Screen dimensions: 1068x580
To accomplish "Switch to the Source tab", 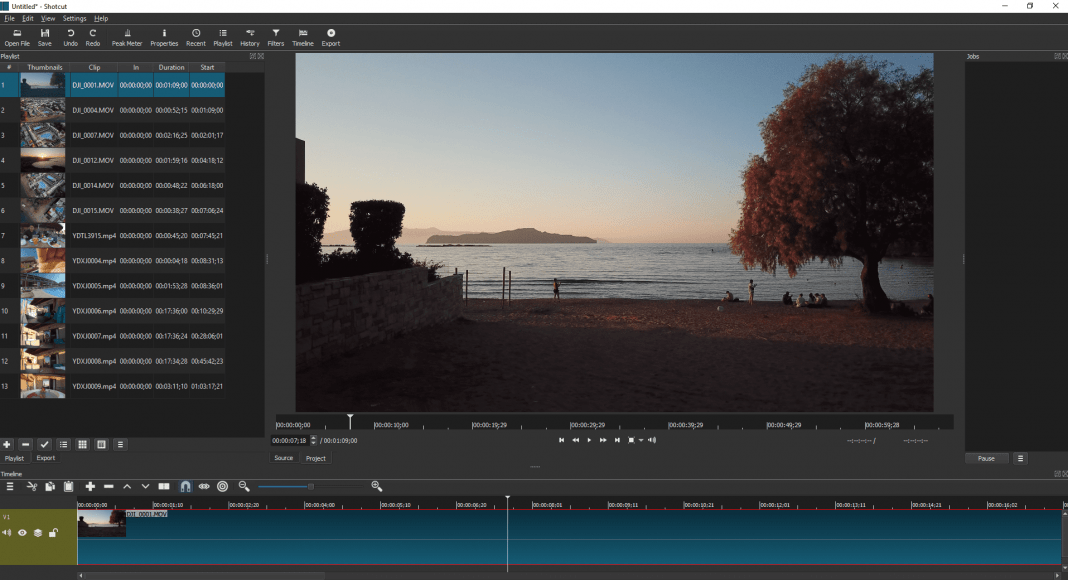I will point(283,458).
